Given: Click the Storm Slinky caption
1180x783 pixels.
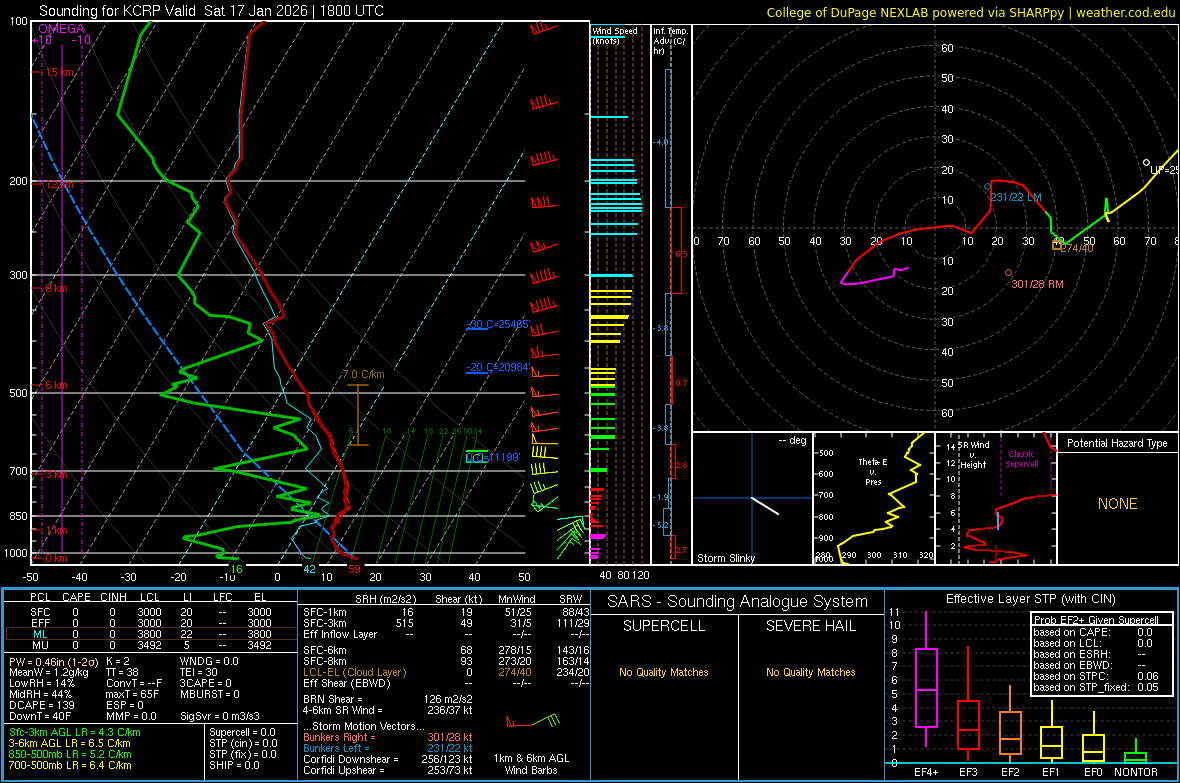Looking at the screenshot, I should pyautogui.click(x=725, y=558).
